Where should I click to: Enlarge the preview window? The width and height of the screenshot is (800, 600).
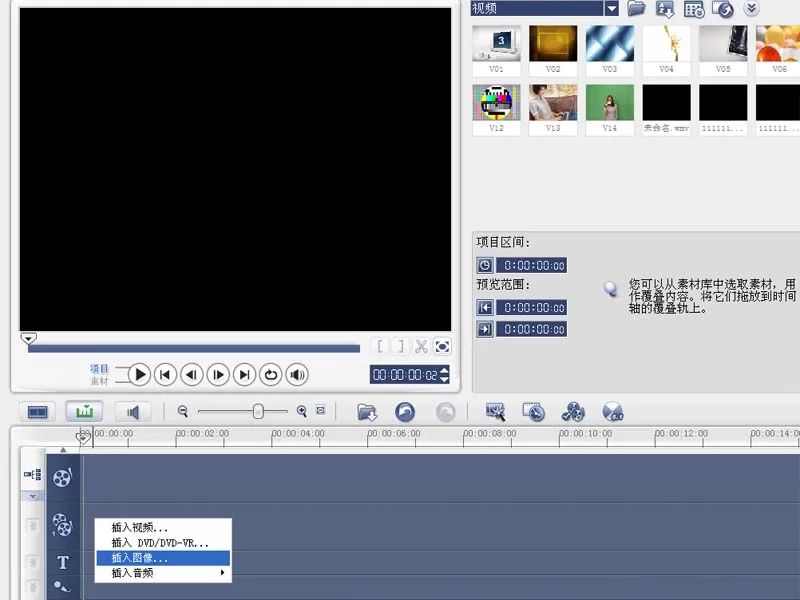click(442, 346)
